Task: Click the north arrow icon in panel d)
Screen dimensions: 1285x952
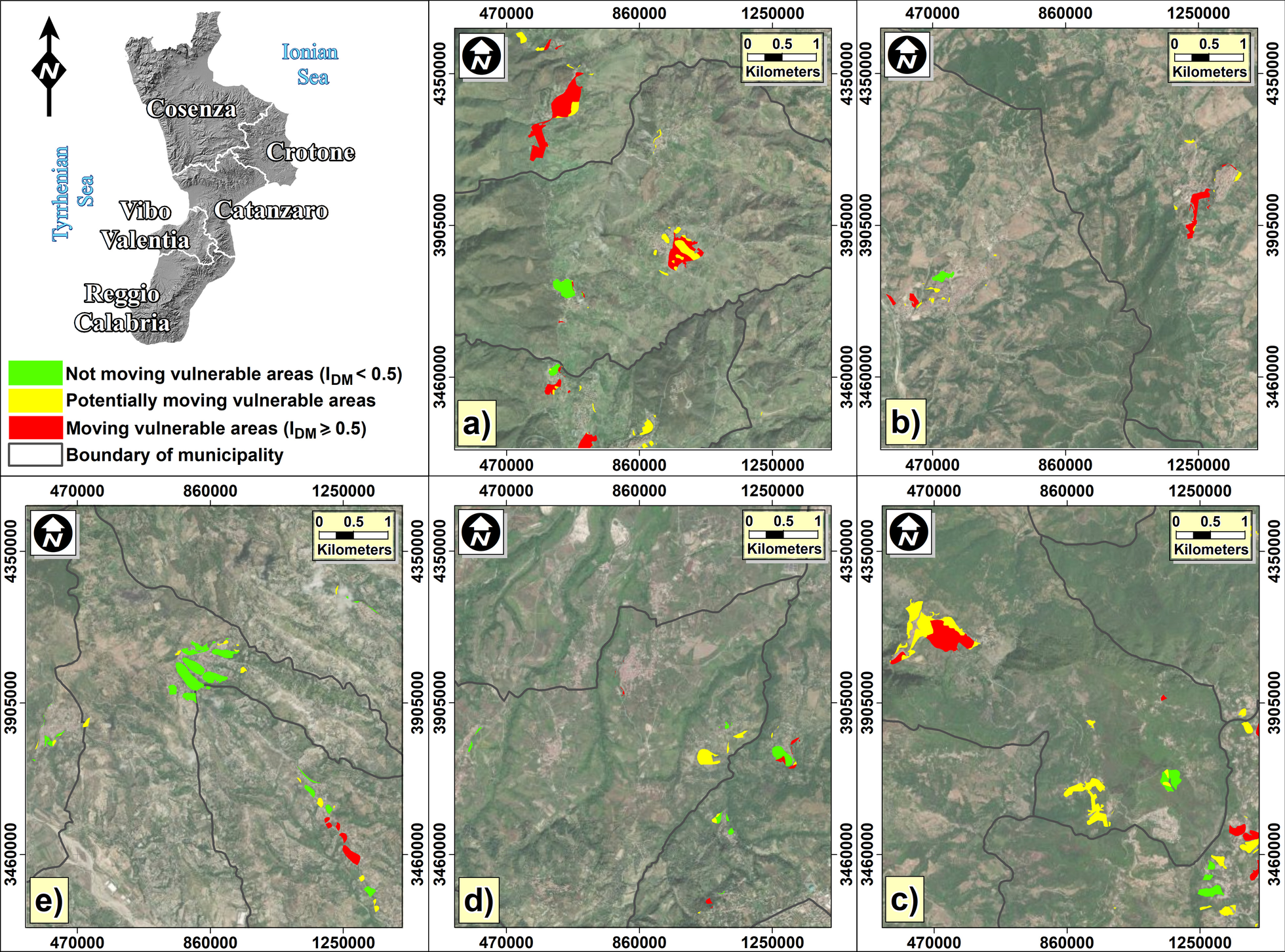Action: click(481, 531)
